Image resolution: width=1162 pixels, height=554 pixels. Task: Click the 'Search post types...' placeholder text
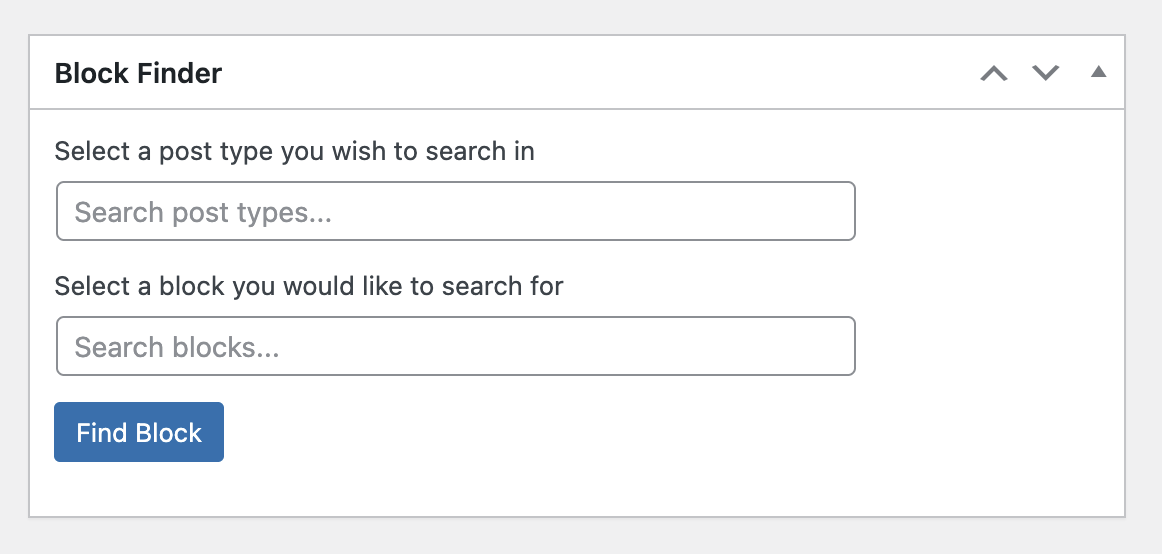pos(202,212)
